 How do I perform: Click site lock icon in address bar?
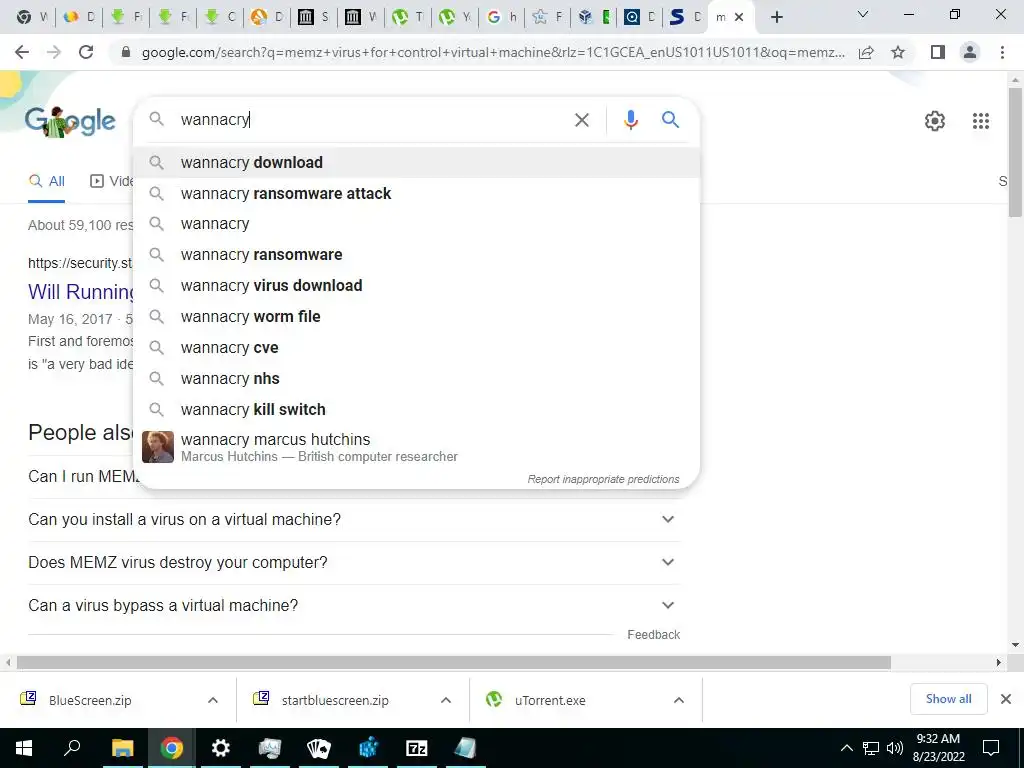pos(126,52)
